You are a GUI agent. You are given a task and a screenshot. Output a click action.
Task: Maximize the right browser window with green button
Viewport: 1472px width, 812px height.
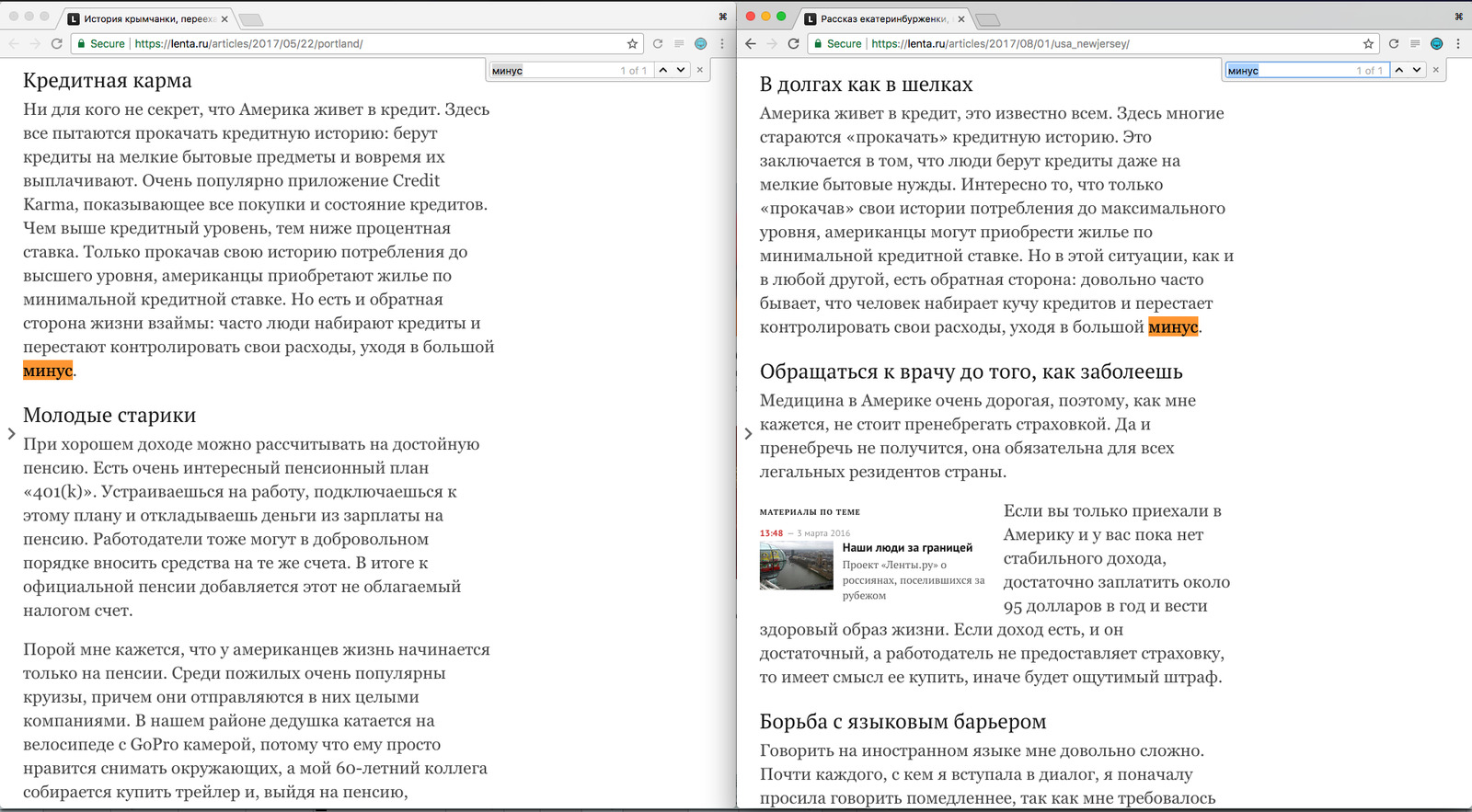tap(781, 17)
